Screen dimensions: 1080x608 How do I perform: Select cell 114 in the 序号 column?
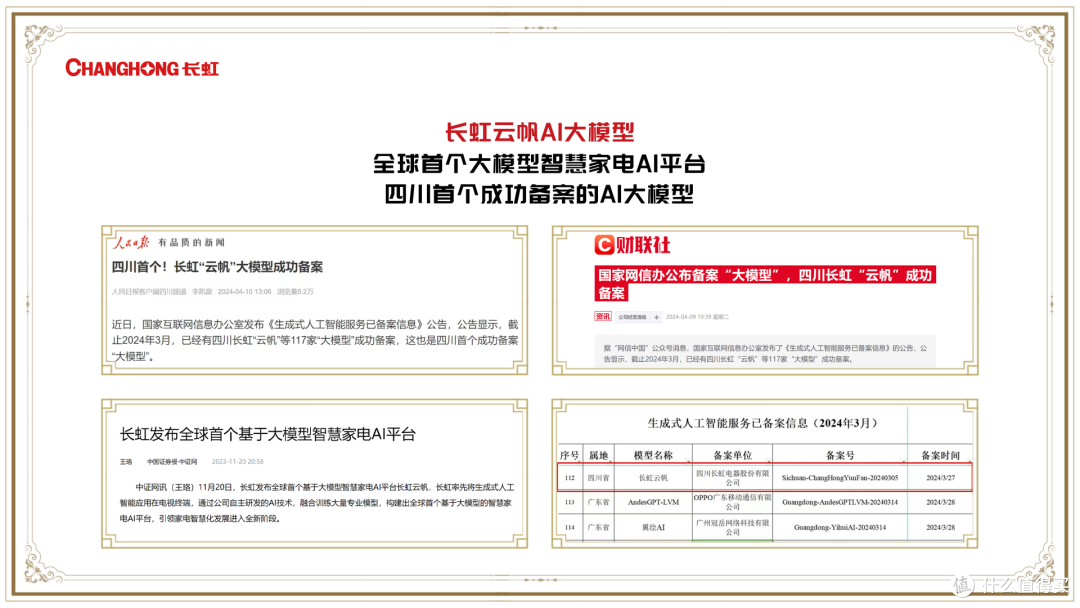[570, 527]
